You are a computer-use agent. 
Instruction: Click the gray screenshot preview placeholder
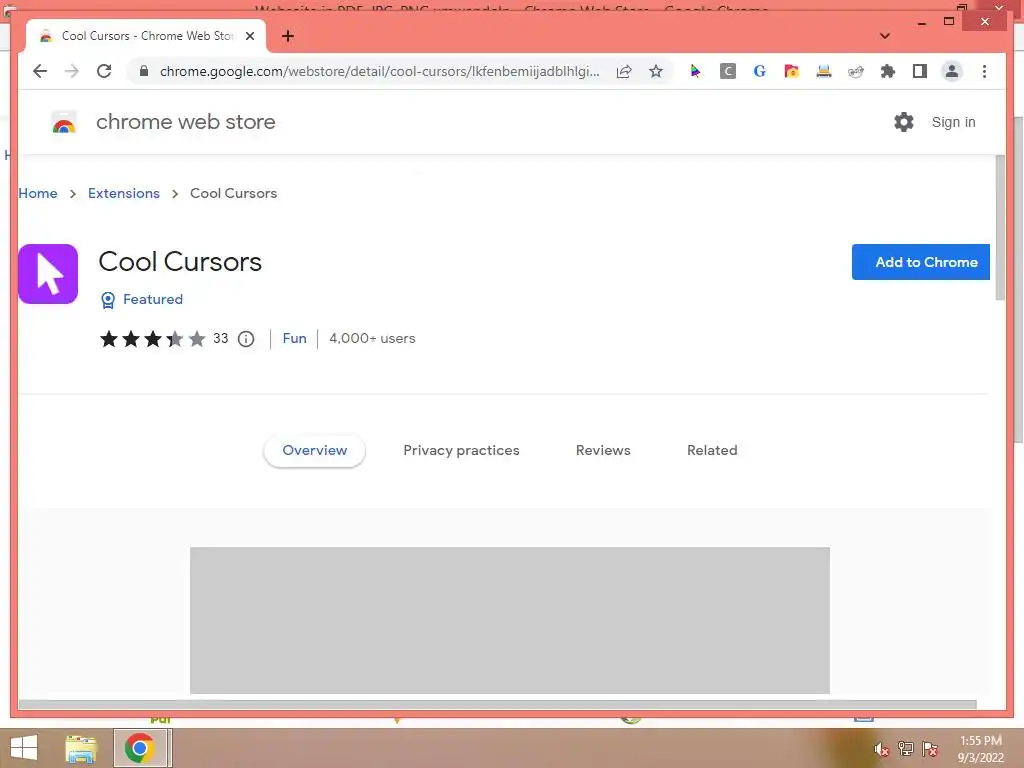[509, 620]
